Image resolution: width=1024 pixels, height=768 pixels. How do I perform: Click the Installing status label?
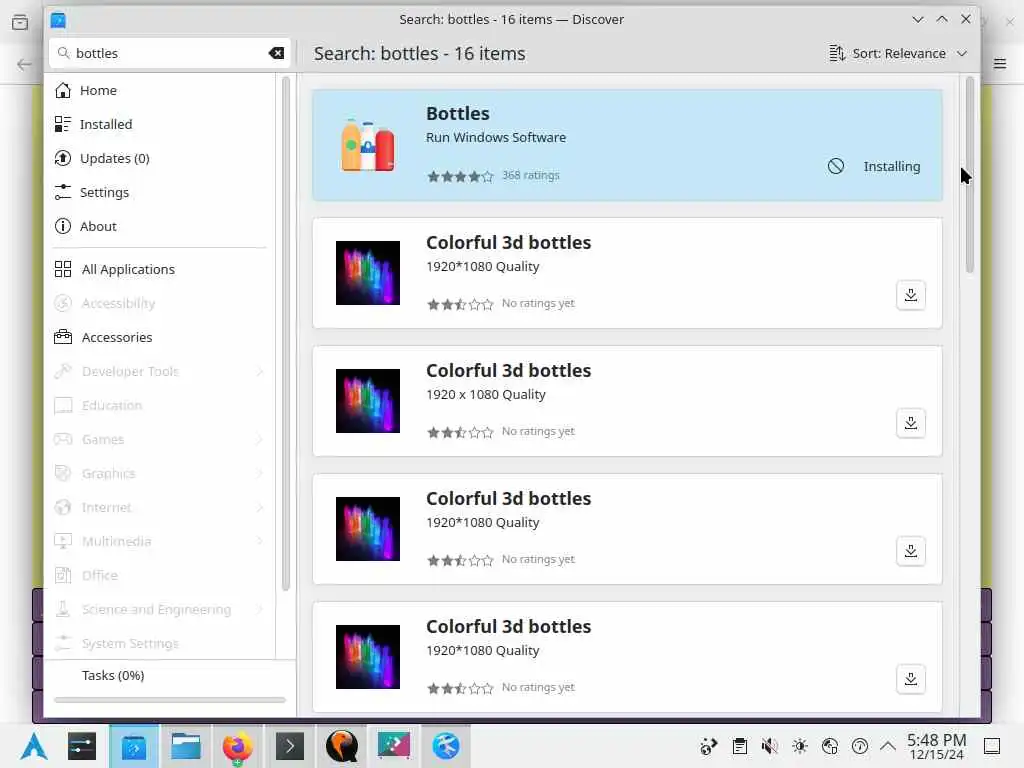[x=891, y=167]
